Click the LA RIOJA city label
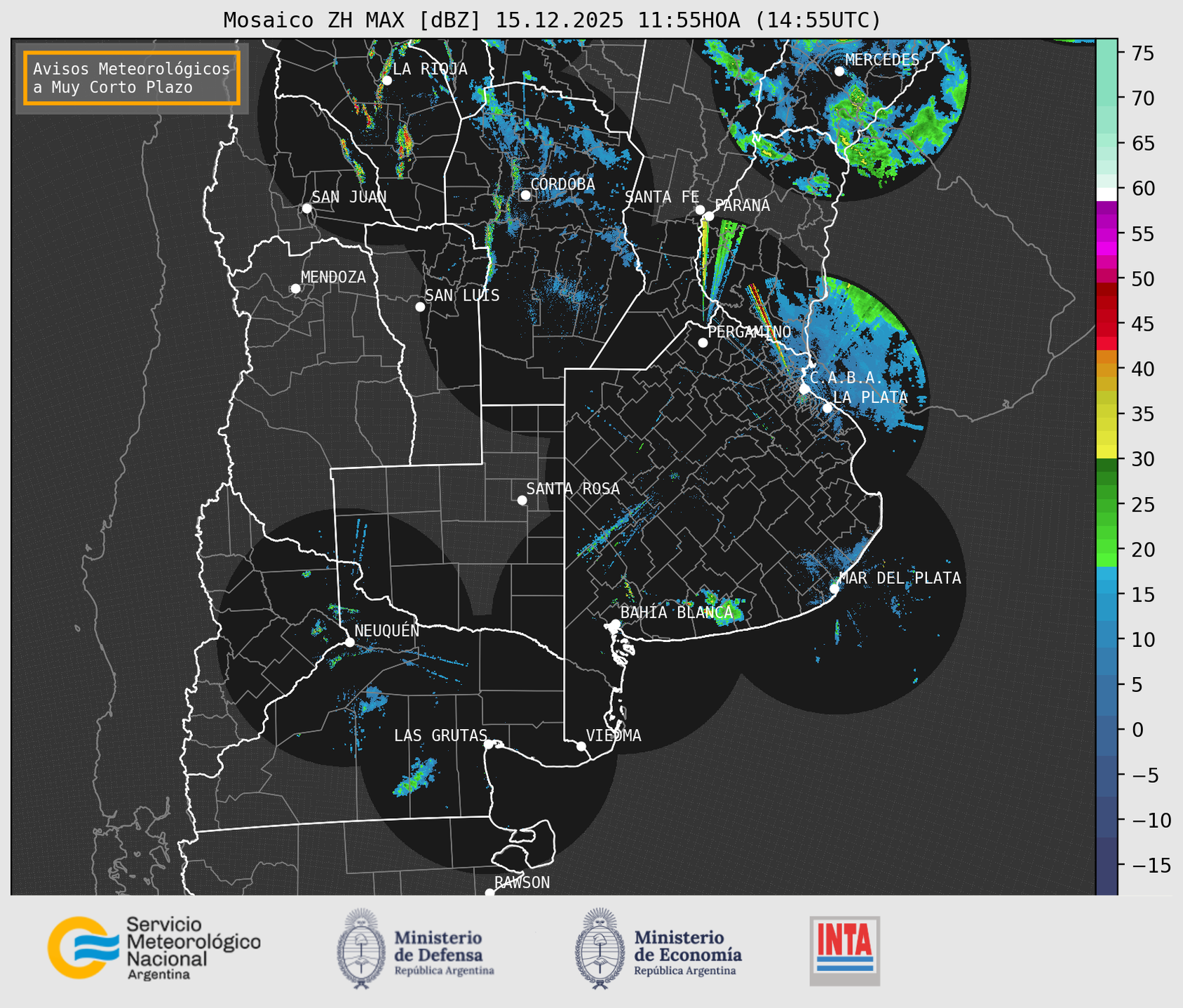 point(429,69)
